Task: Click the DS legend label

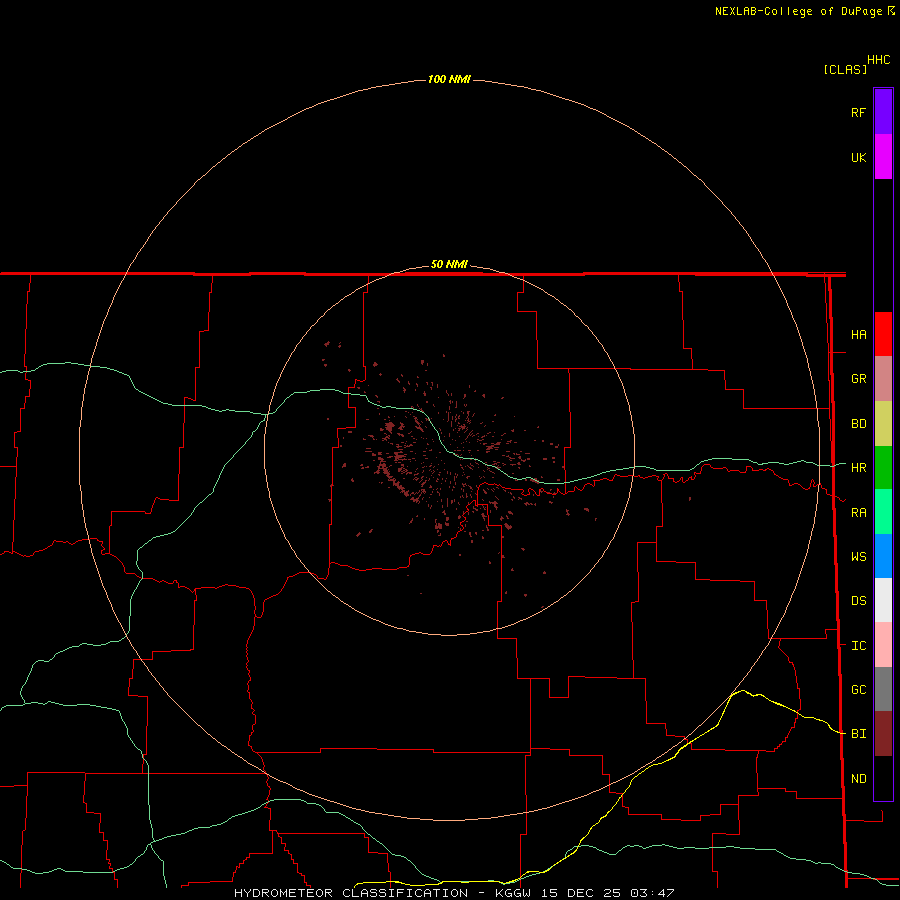Action: pos(858,601)
